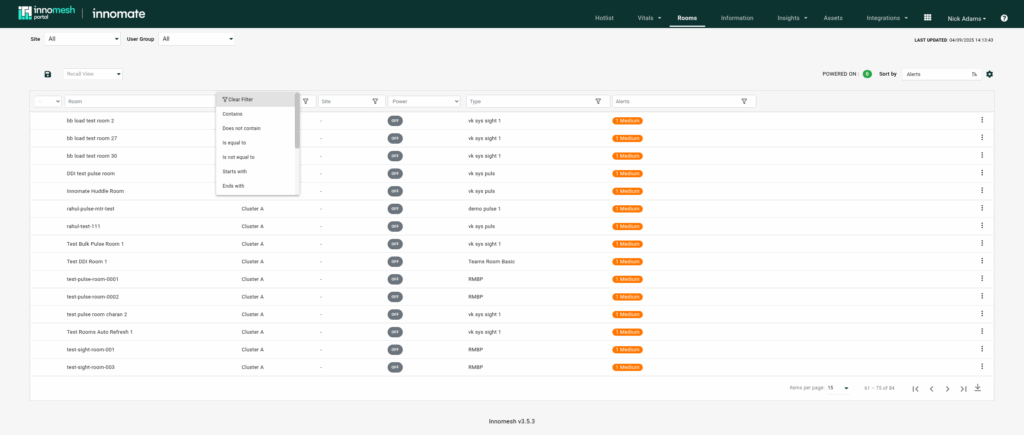Screen dimensions: 1024x435
Task: Toggle power switch for test-pulse-room-0002
Action: [x=395, y=297]
